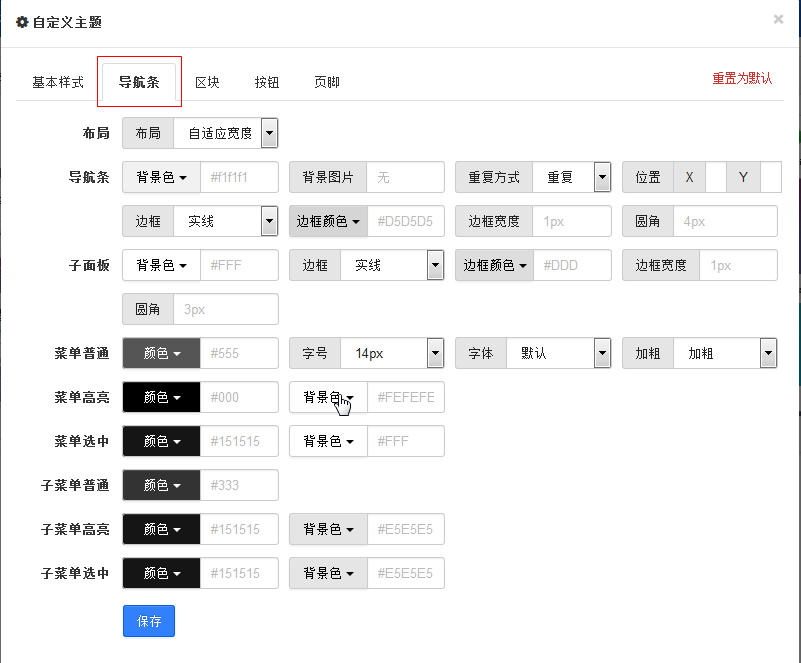This screenshot has width=801, height=663.
Task: Open 子菜单普通 颜色 swatch picker
Action: pyautogui.click(x=161, y=485)
